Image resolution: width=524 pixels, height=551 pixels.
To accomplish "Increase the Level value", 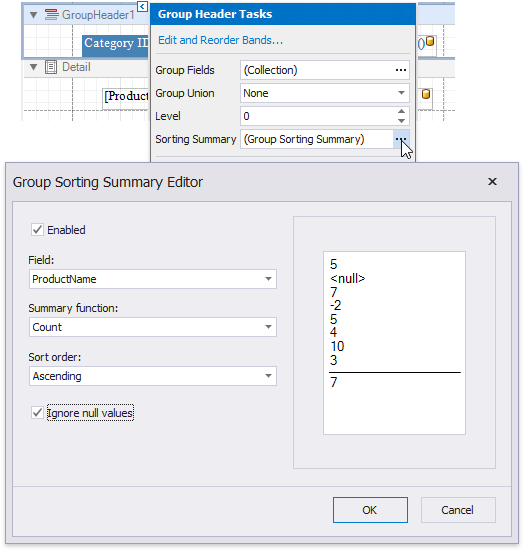I will (401, 111).
